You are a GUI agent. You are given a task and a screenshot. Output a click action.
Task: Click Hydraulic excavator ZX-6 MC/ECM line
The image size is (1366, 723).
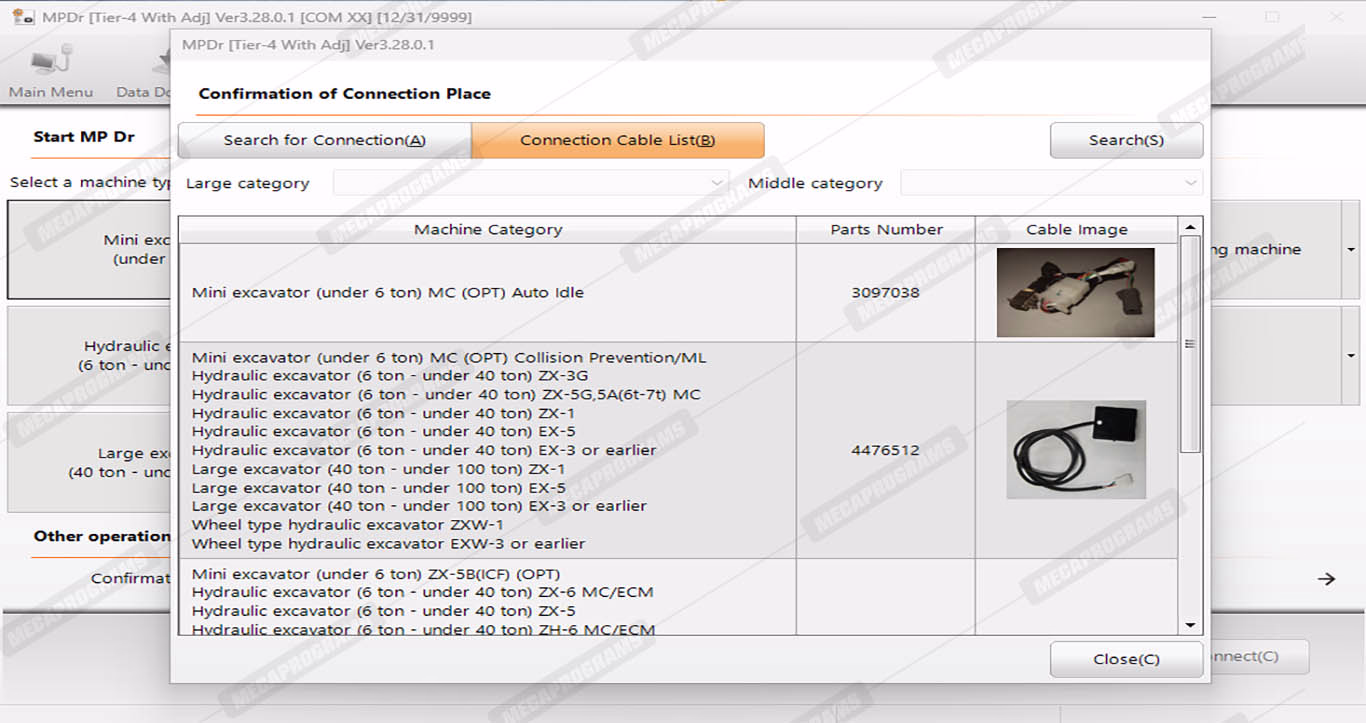point(422,592)
